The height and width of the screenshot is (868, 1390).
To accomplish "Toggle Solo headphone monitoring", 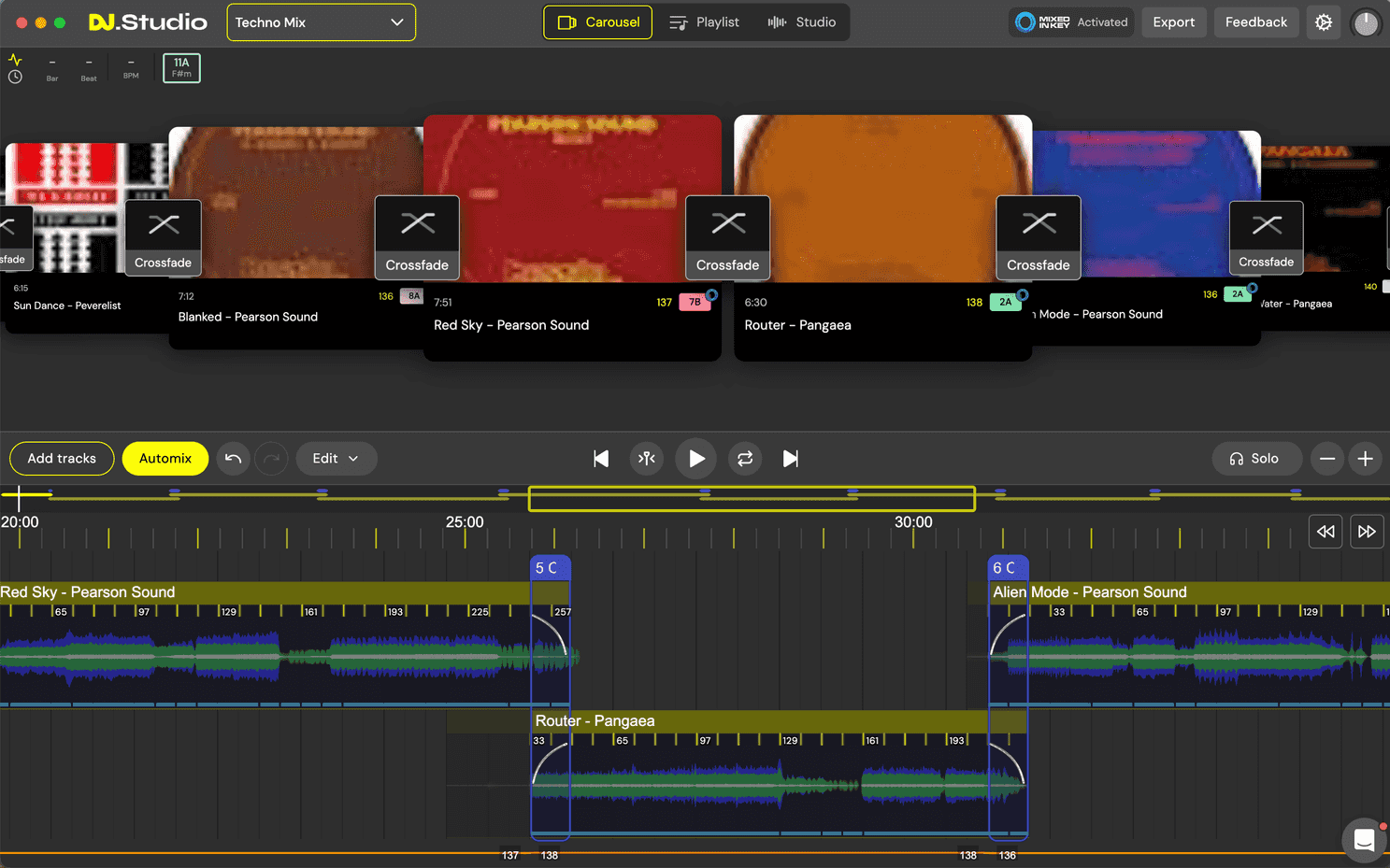I will point(1255,459).
